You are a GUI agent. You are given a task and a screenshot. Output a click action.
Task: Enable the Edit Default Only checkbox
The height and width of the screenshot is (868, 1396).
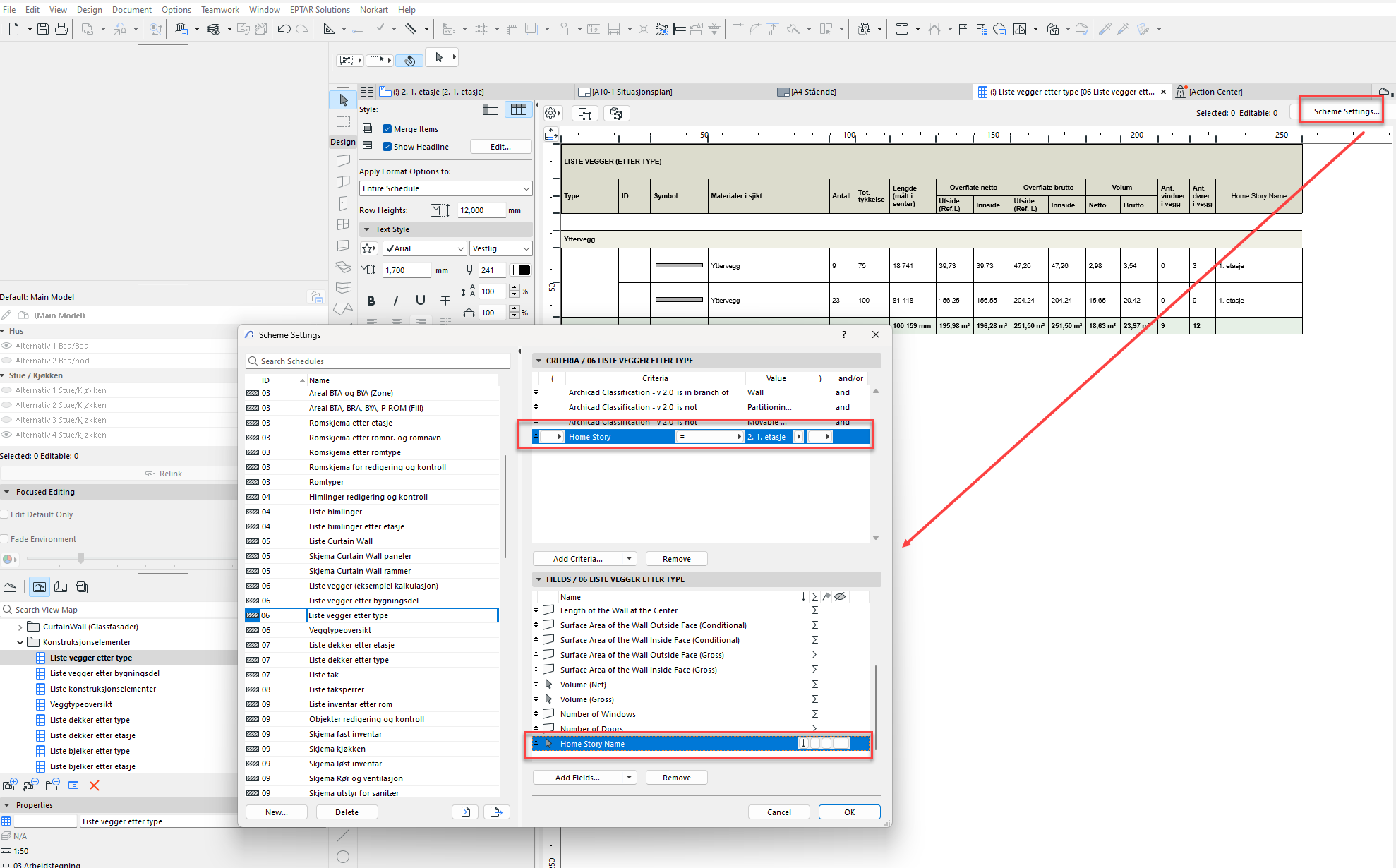[x=5, y=514]
